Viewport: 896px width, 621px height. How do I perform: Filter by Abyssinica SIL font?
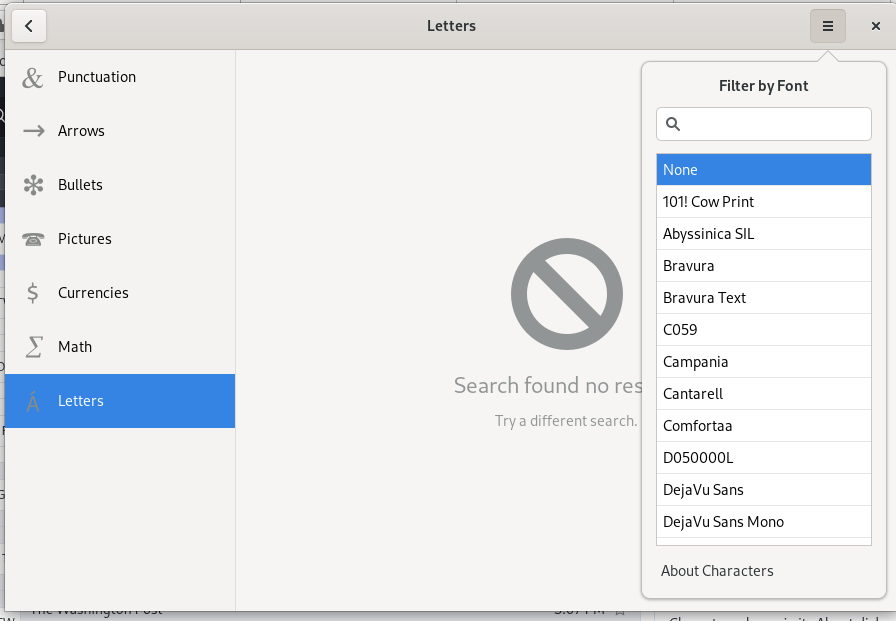pyautogui.click(x=763, y=234)
